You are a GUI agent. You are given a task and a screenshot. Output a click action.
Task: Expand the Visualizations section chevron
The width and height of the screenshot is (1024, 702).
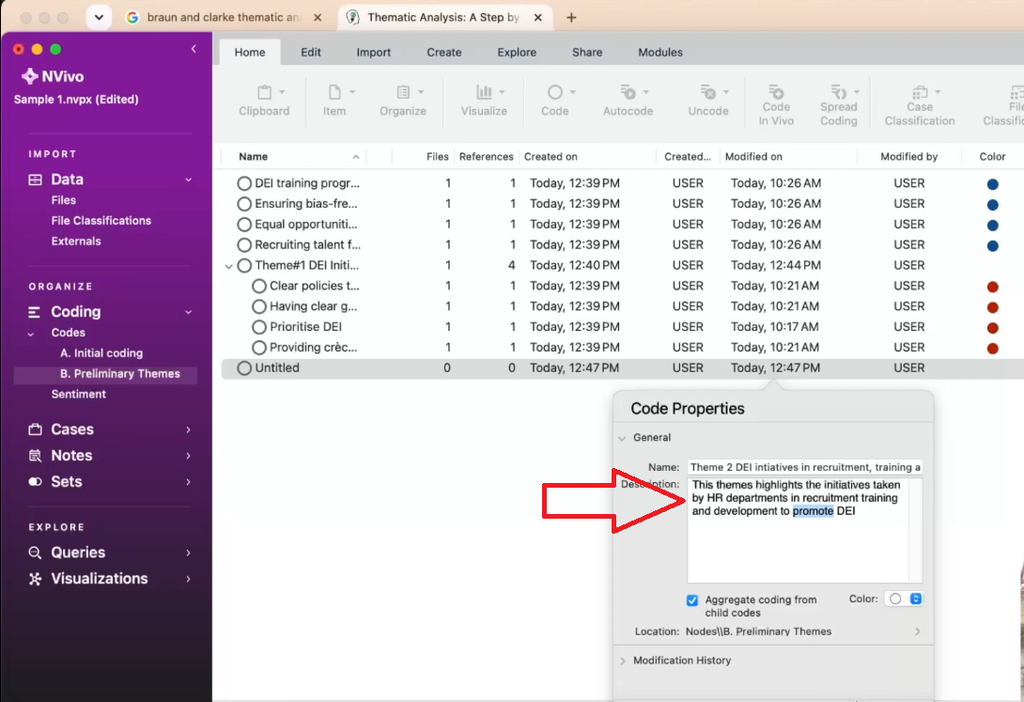[188, 579]
